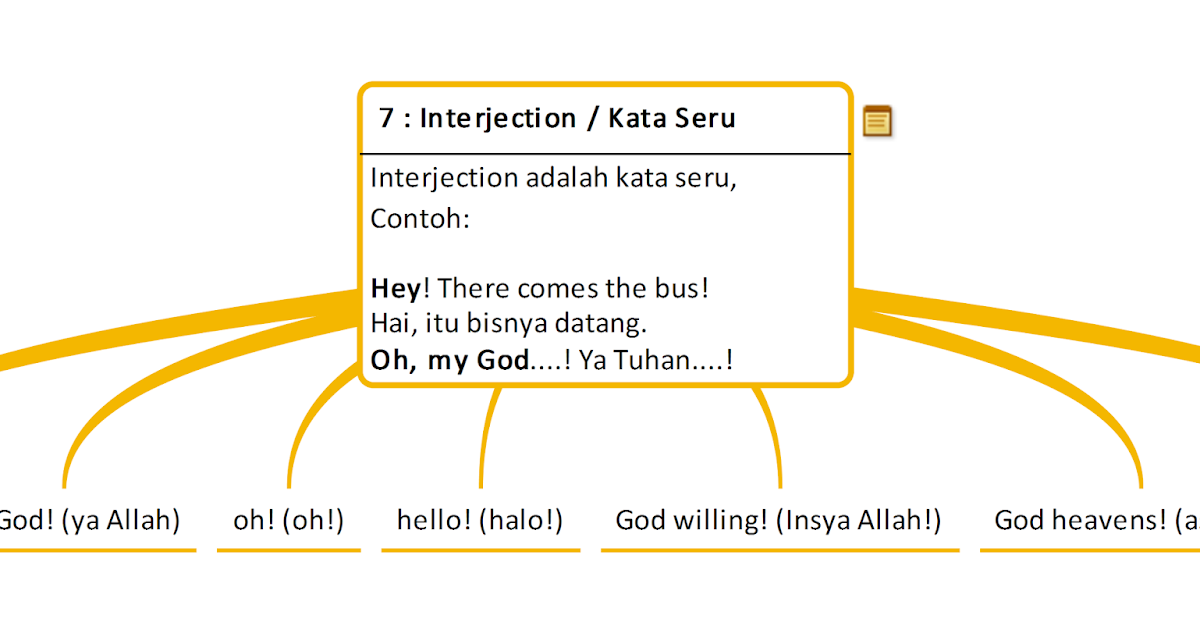Open the note icon beside Interjection node
1200x630 pixels.
click(x=877, y=120)
